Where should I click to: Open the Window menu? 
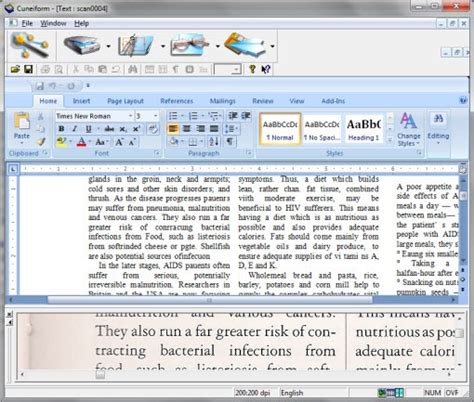pos(53,23)
